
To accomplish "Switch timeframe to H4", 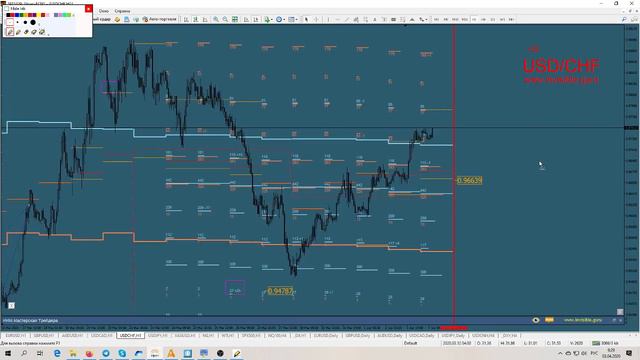I will (x=484, y=19).
